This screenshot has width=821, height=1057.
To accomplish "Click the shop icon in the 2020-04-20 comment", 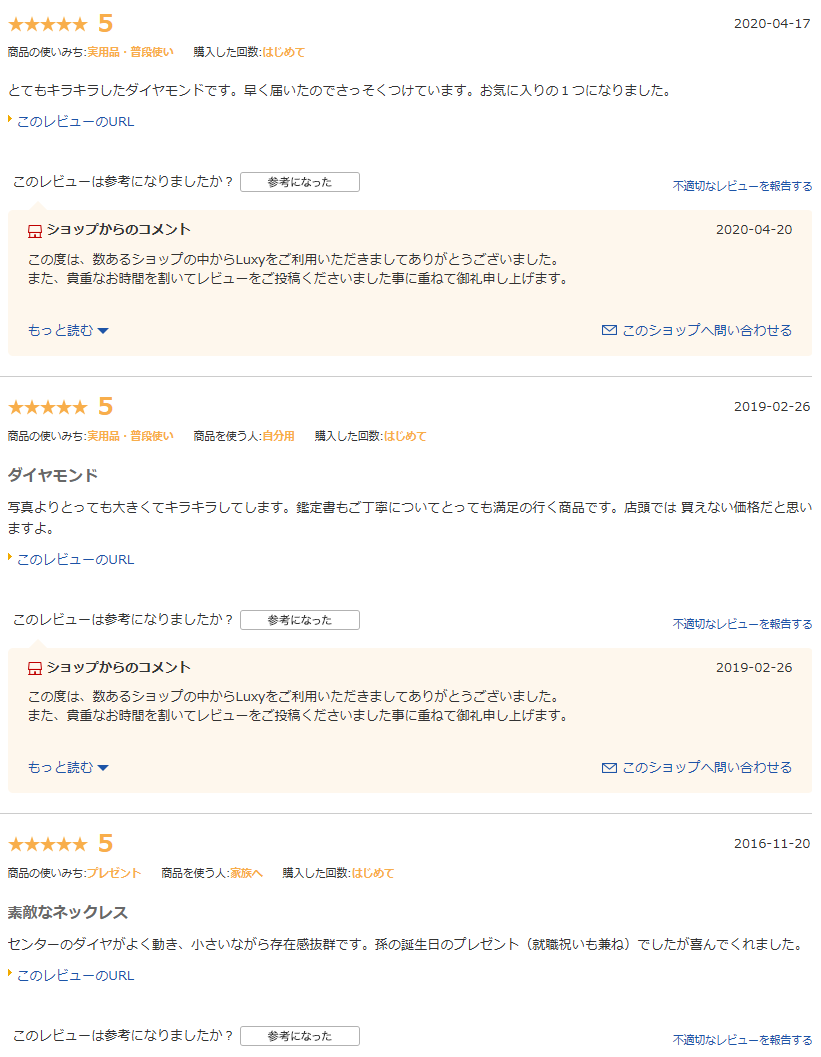I will 34,231.
